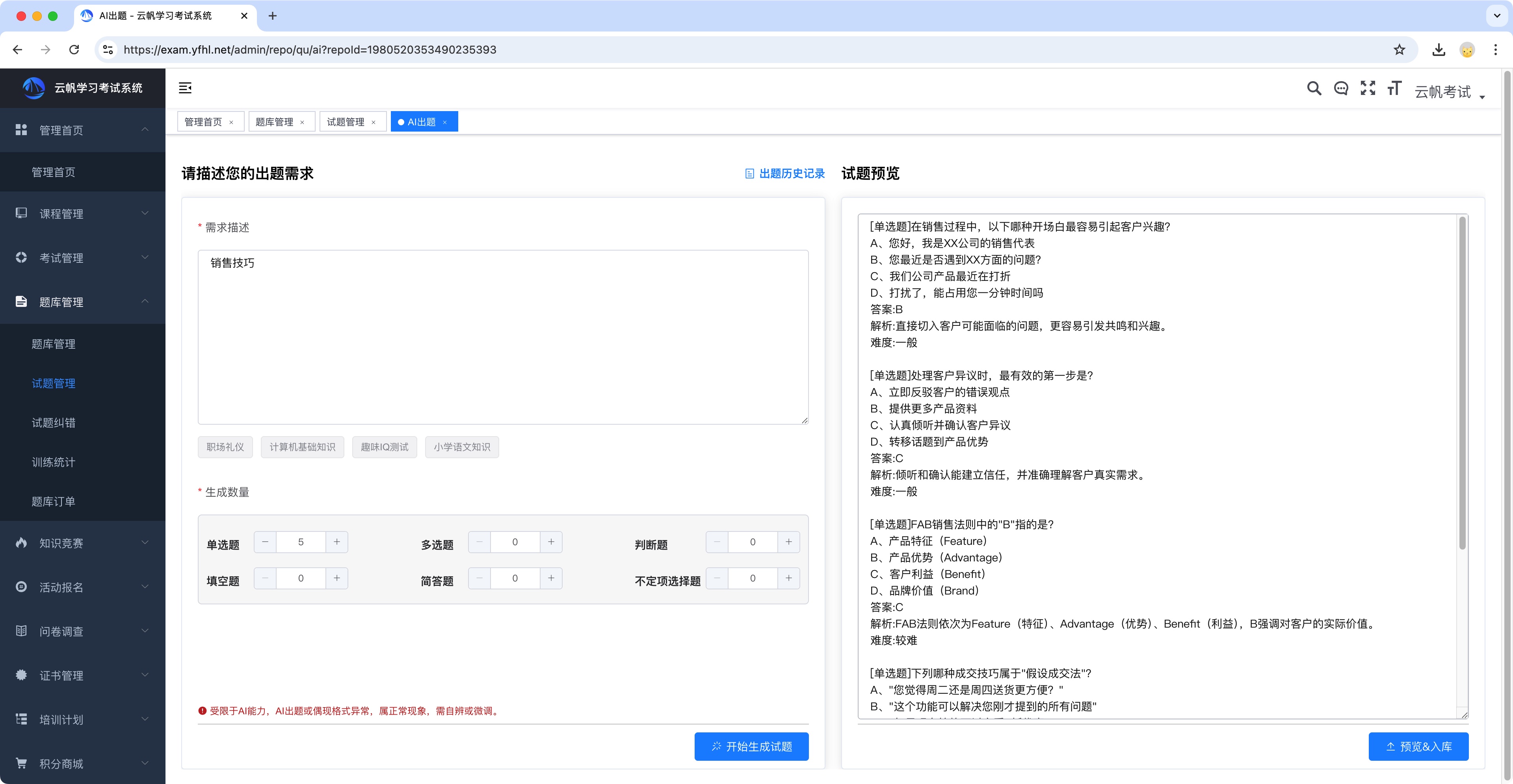The height and width of the screenshot is (784, 1513).
Task: Collapse the 题库管理 sidebar menu
Action: click(82, 302)
